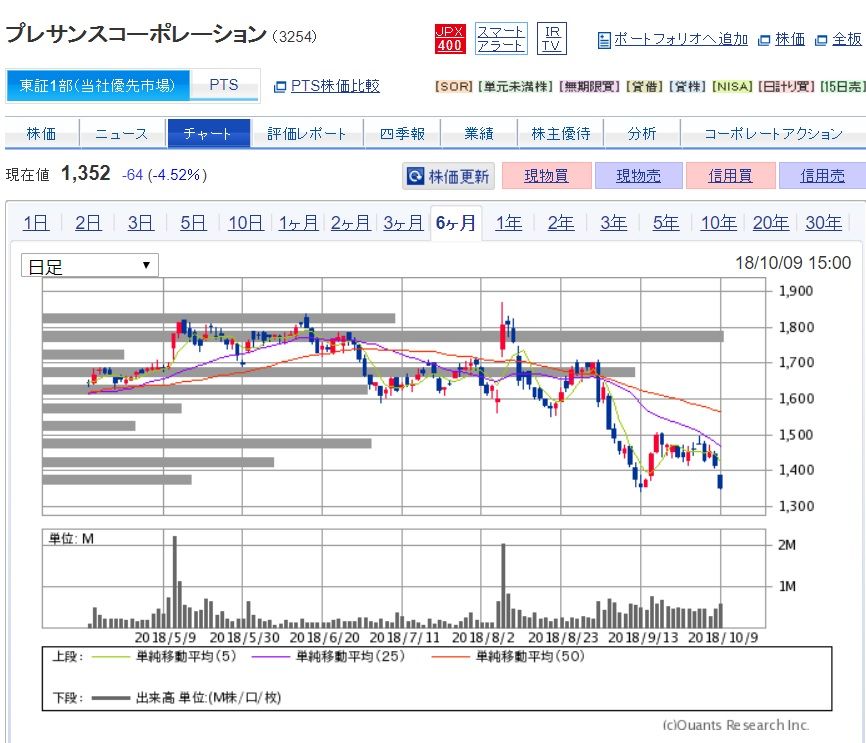This screenshot has height=743, width=866.
Task: Open the 評価レポート tab
Action: [307, 134]
